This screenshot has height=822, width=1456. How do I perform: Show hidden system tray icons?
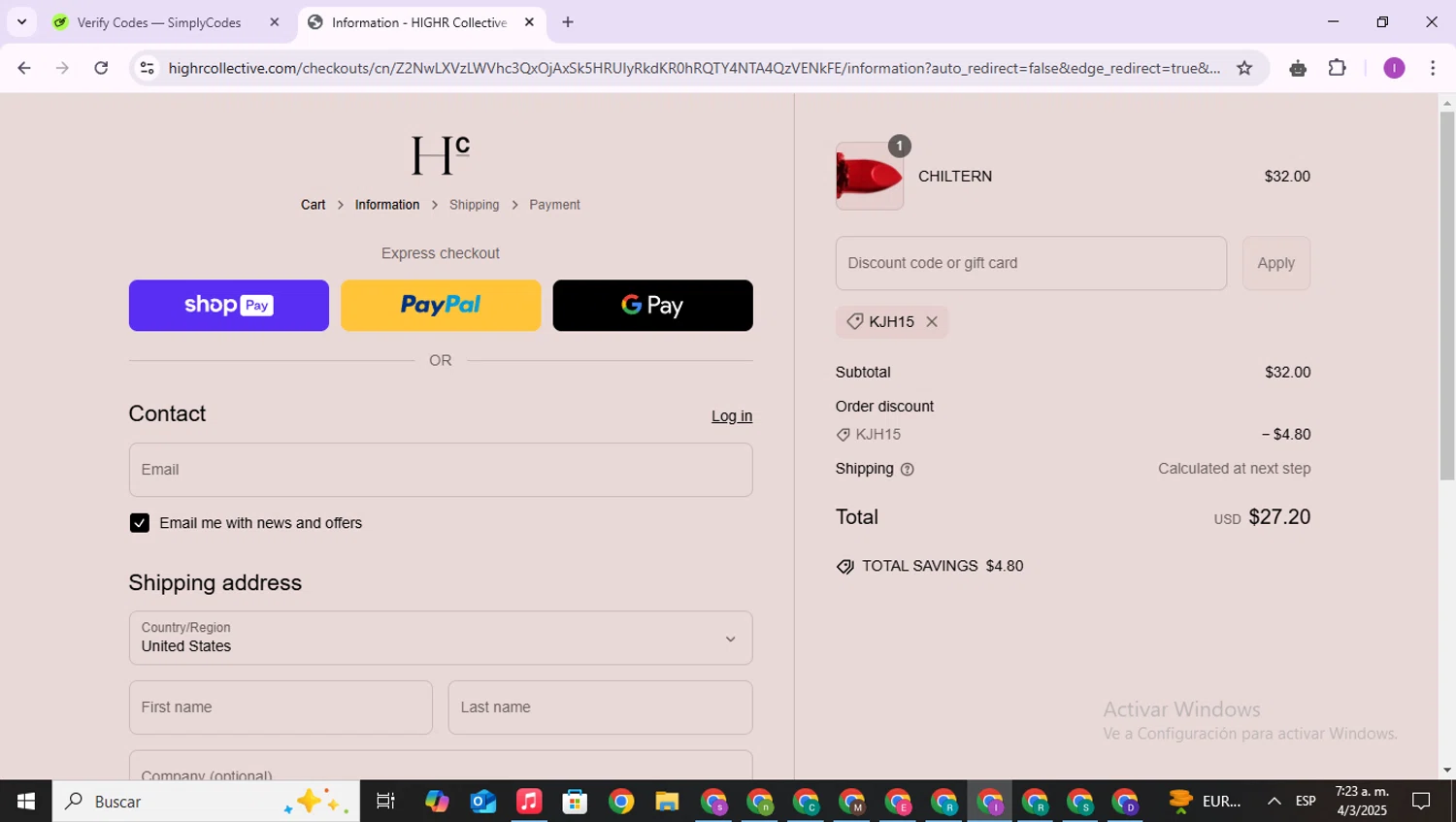pos(1274,802)
